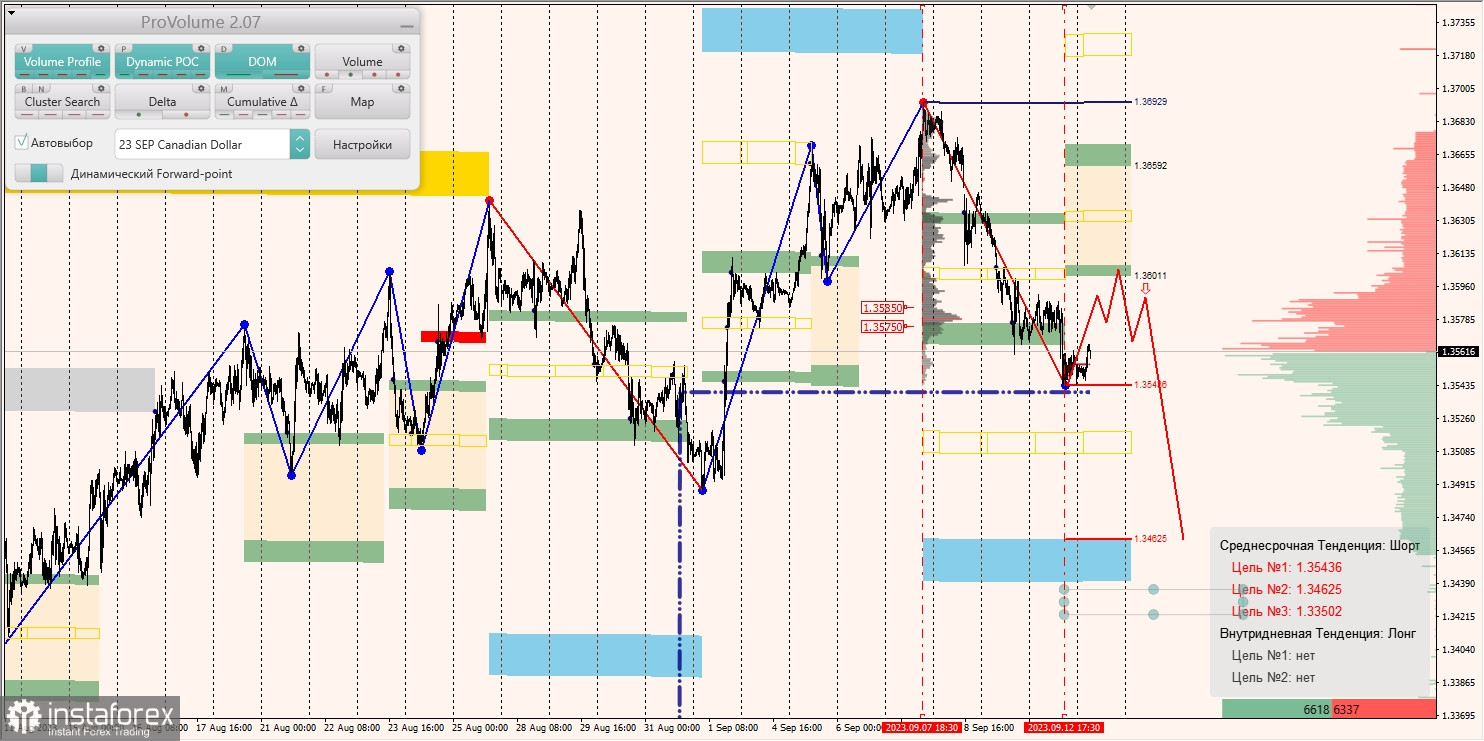Enable the Cumulative Δ indicator
Viewport: 1484px width, 741px height.
pyautogui.click(x=262, y=102)
